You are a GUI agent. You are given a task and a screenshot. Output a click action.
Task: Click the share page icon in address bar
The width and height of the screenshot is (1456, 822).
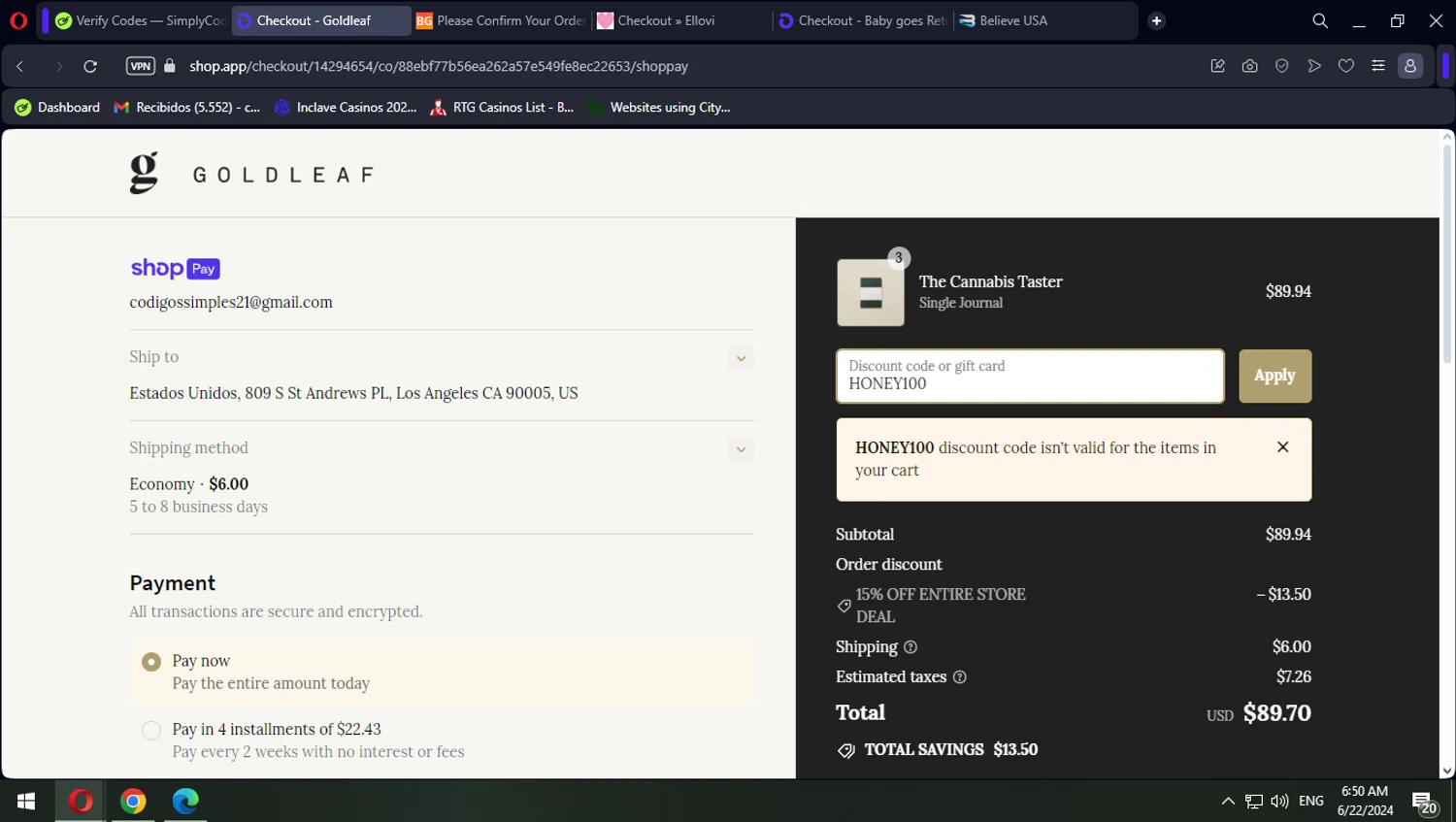pos(1217,66)
